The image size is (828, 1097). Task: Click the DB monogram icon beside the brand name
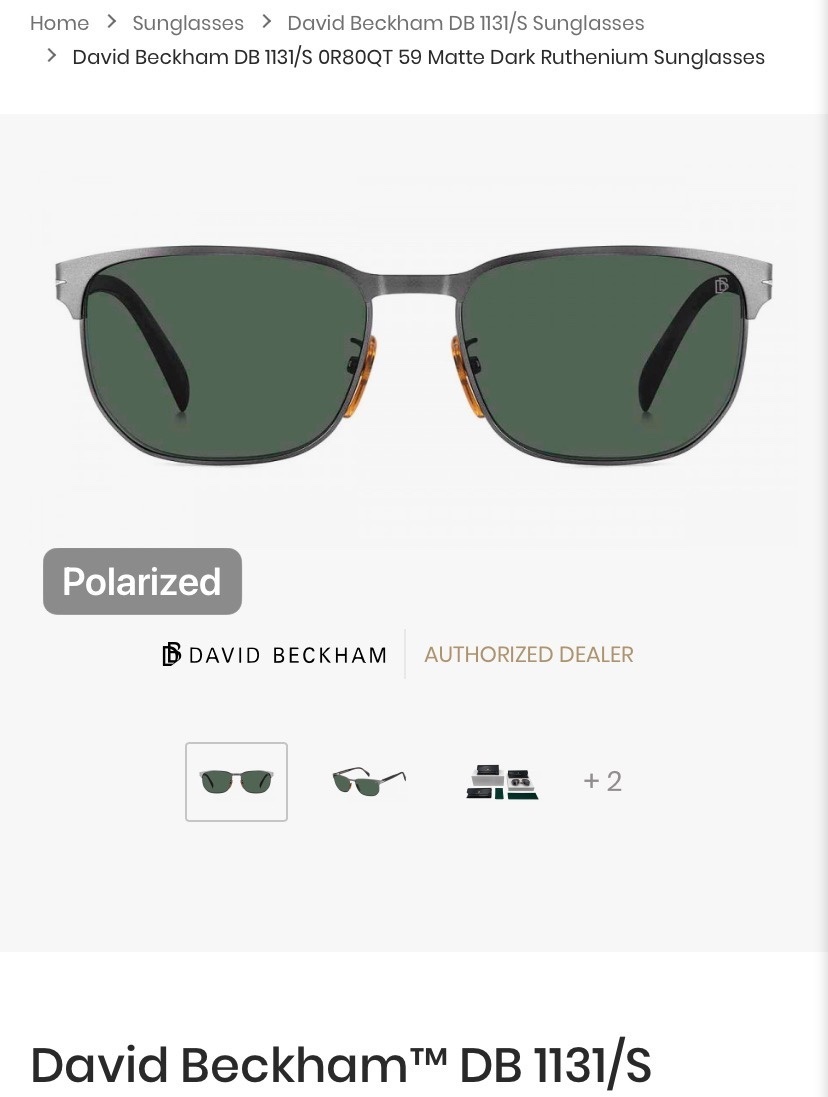(x=171, y=654)
